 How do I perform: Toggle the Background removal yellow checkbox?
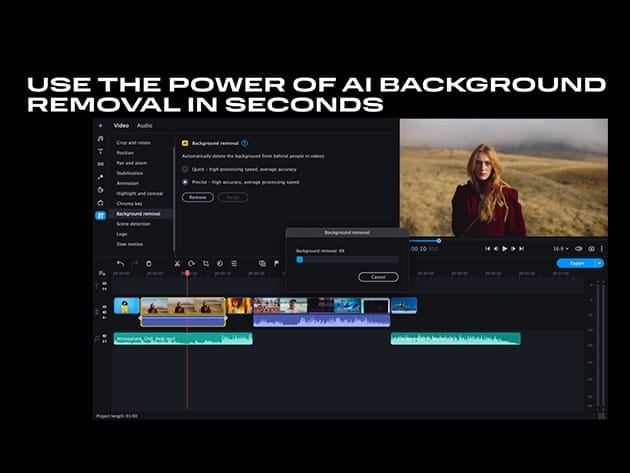[185, 143]
